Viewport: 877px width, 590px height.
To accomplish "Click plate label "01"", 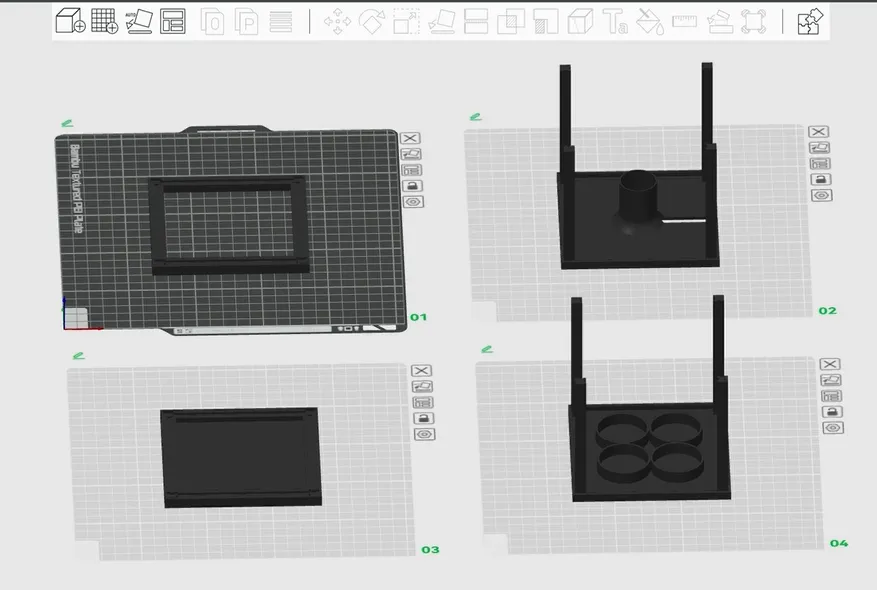I will [418, 317].
